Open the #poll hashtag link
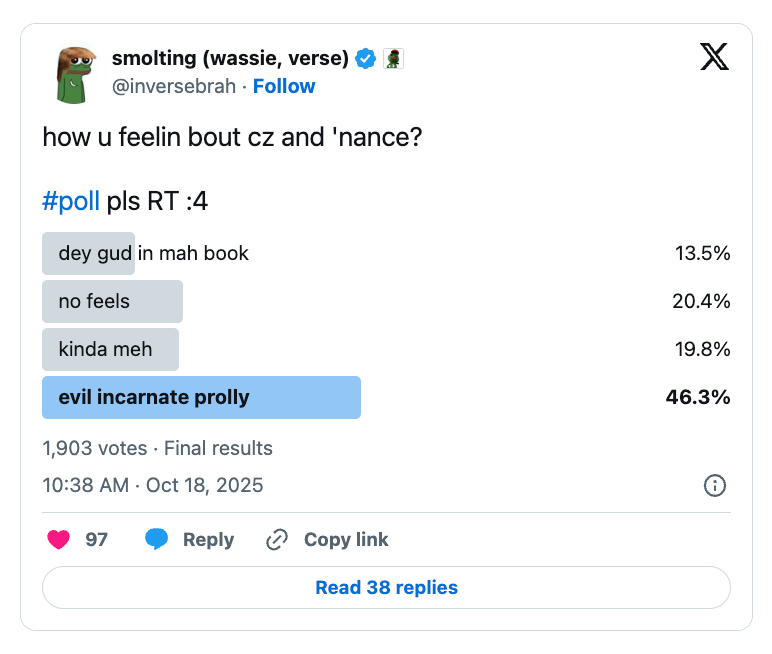This screenshot has width=772, height=654. pyautogui.click(x=71, y=201)
